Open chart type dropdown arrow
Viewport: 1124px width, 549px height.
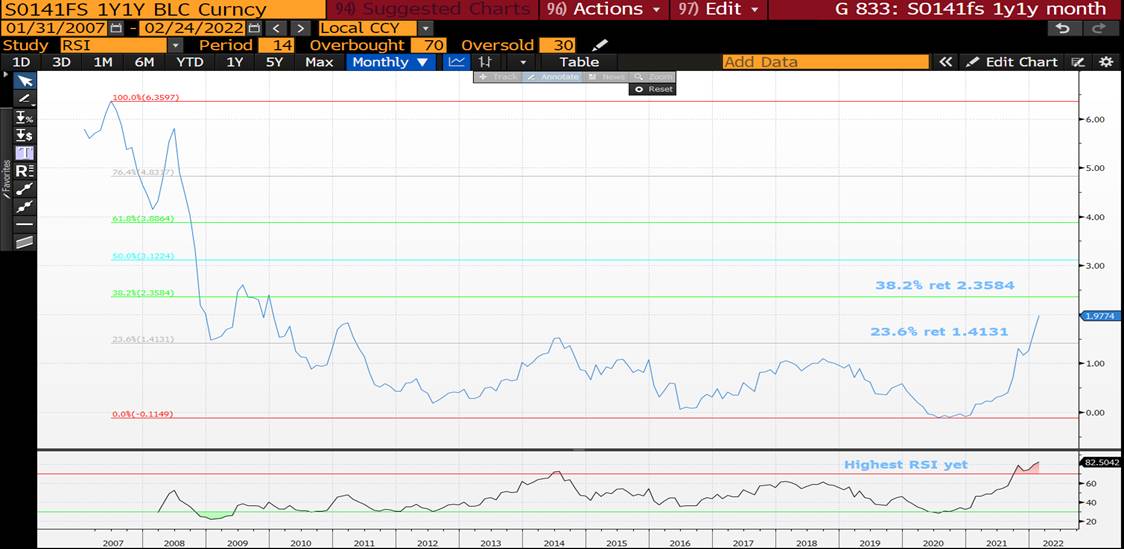point(522,62)
